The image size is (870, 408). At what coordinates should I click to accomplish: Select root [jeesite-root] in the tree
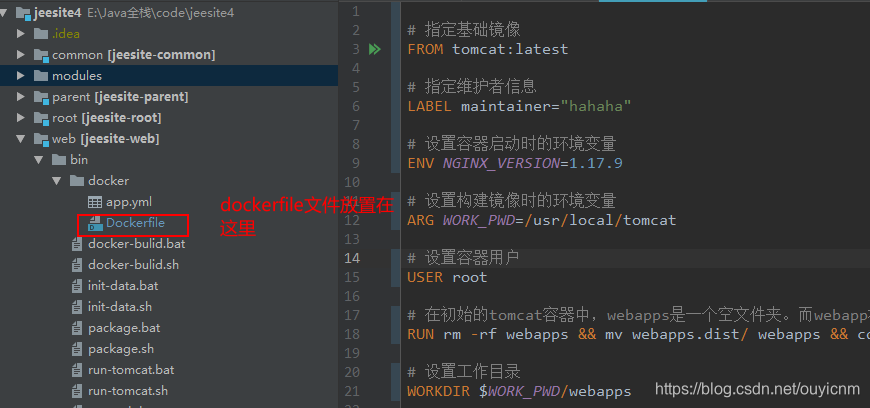(107, 118)
